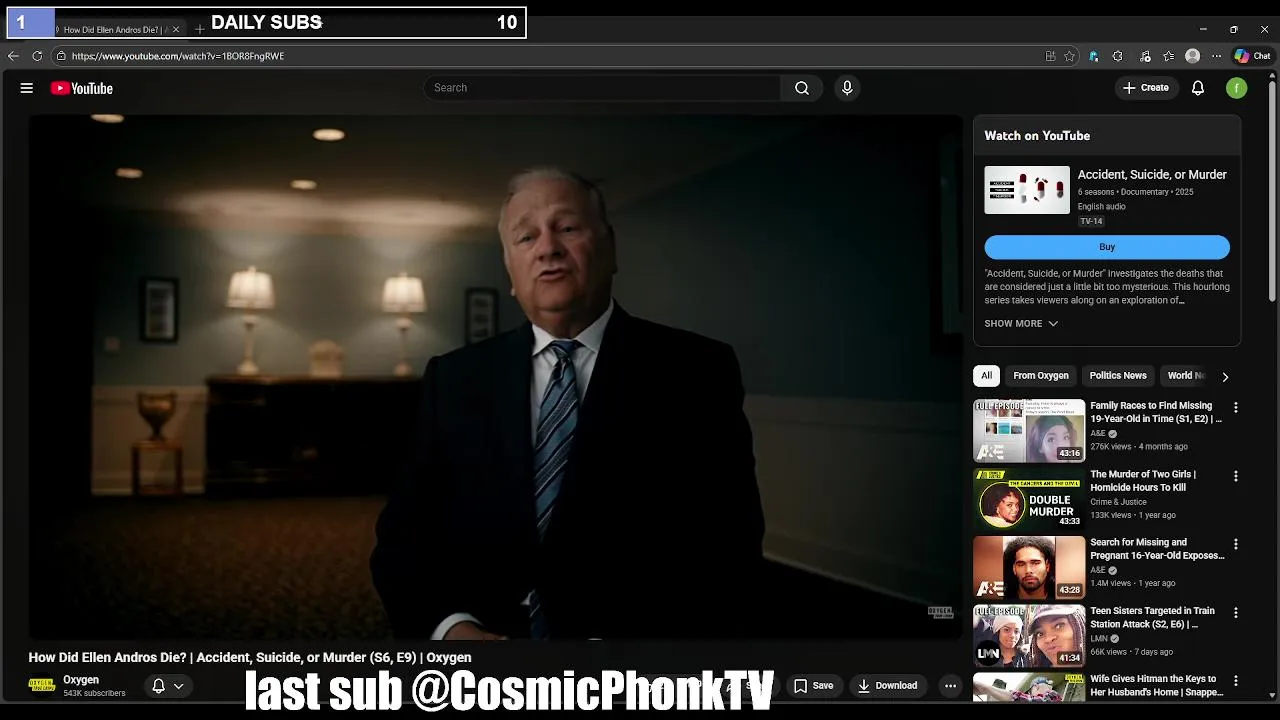Open a new browser tab
This screenshot has width=1280, height=720.
coord(200,30)
